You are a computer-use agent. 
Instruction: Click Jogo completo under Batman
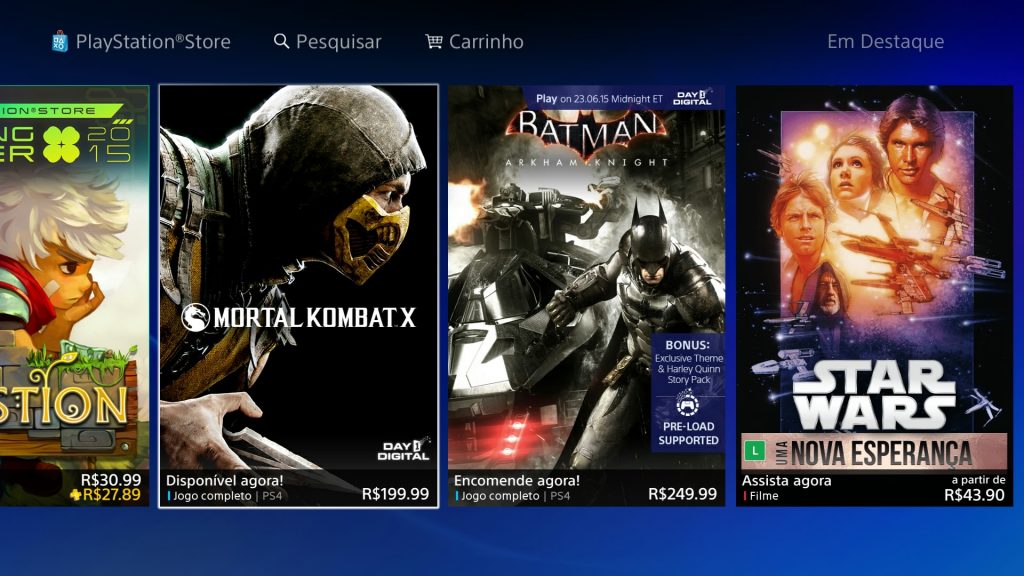pos(500,496)
